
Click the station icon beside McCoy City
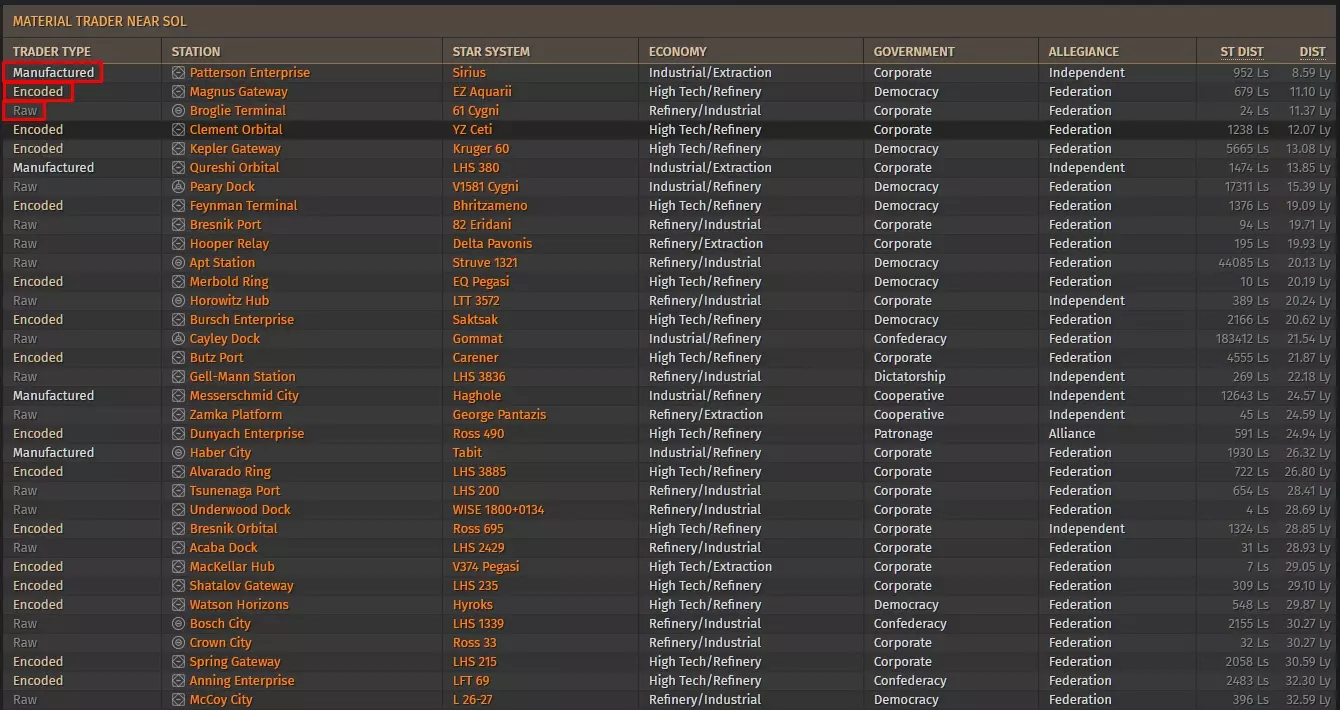[x=178, y=700]
